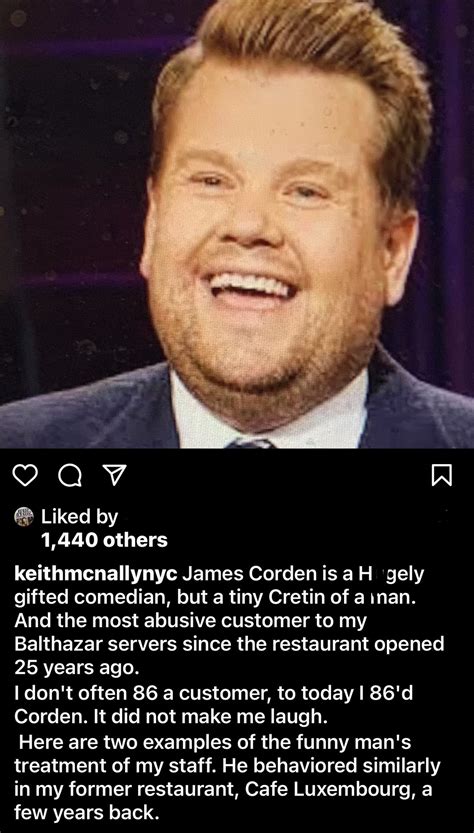This screenshot has width=474, height=833.
Task: Tap the post photo of the smiling man
Action: [237, 224]
